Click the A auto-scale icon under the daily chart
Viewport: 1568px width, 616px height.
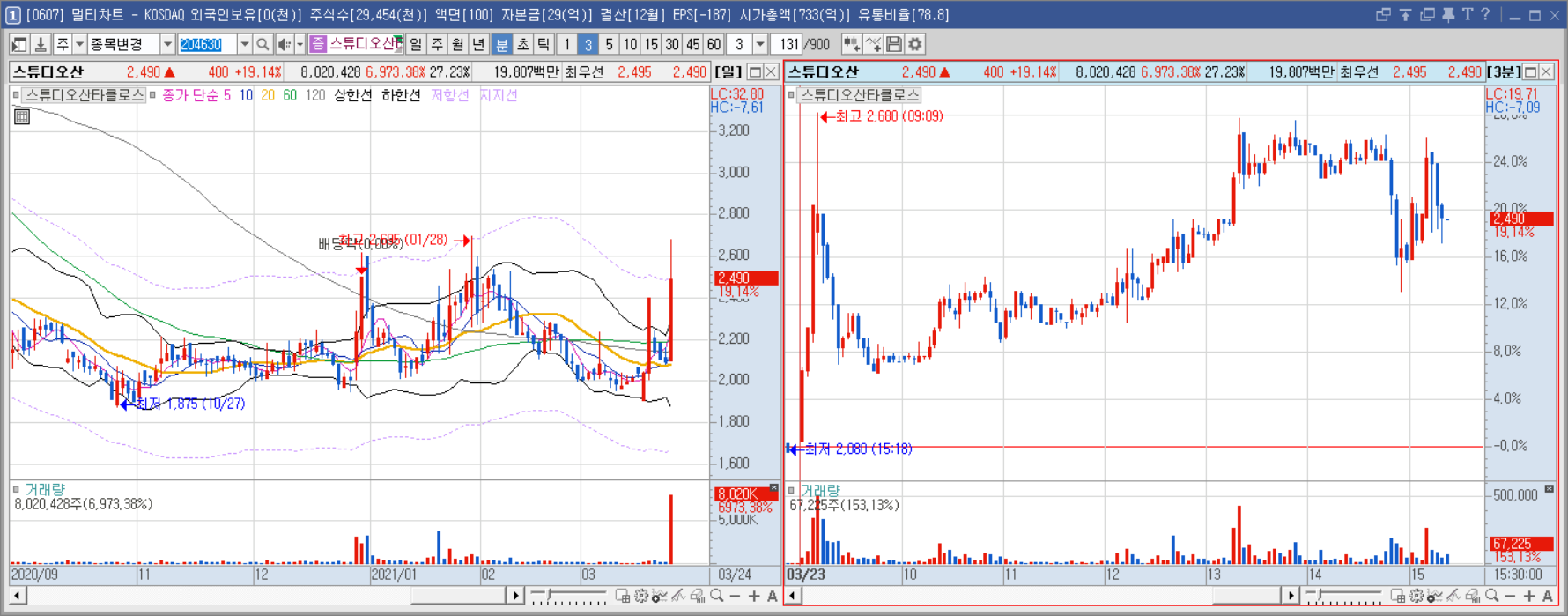tap(773, 597)
